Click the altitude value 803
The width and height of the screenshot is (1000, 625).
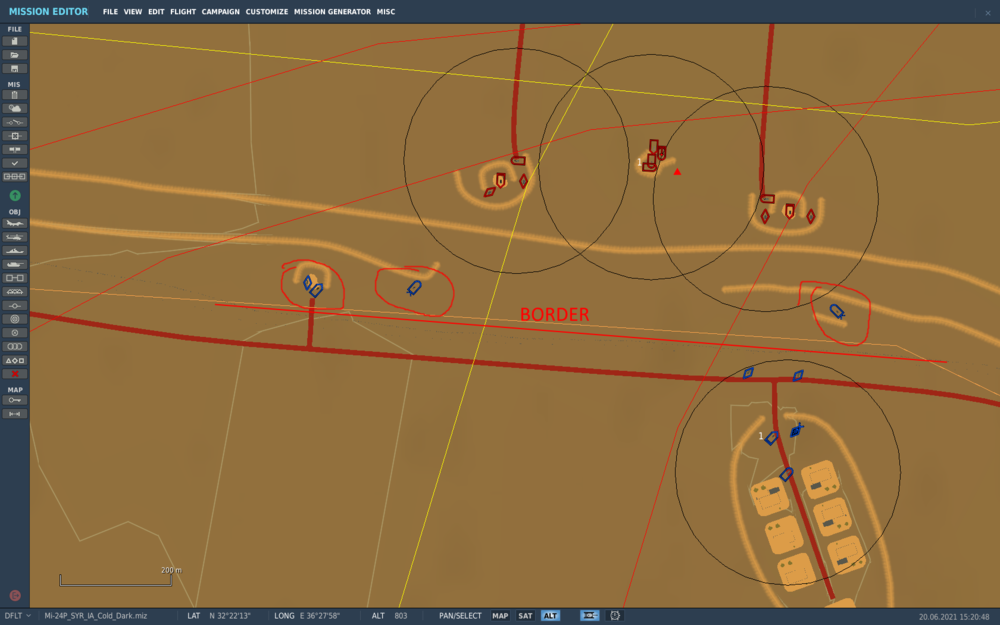point(401,615)
